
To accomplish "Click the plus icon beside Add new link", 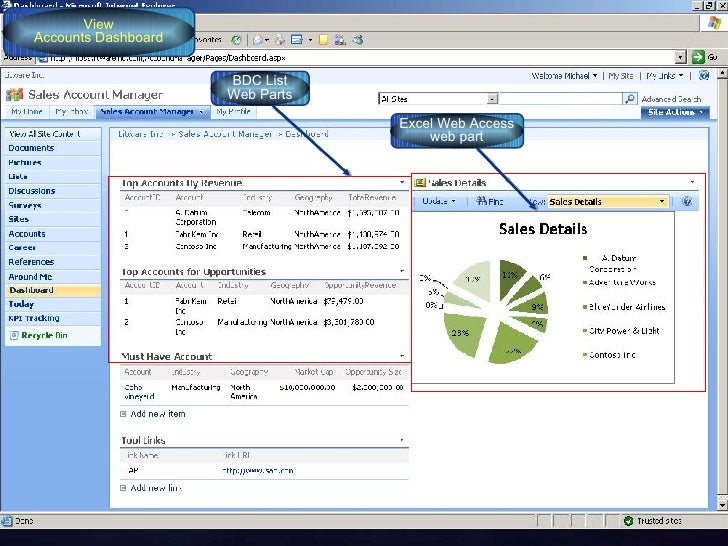I will tap(123, 488).
